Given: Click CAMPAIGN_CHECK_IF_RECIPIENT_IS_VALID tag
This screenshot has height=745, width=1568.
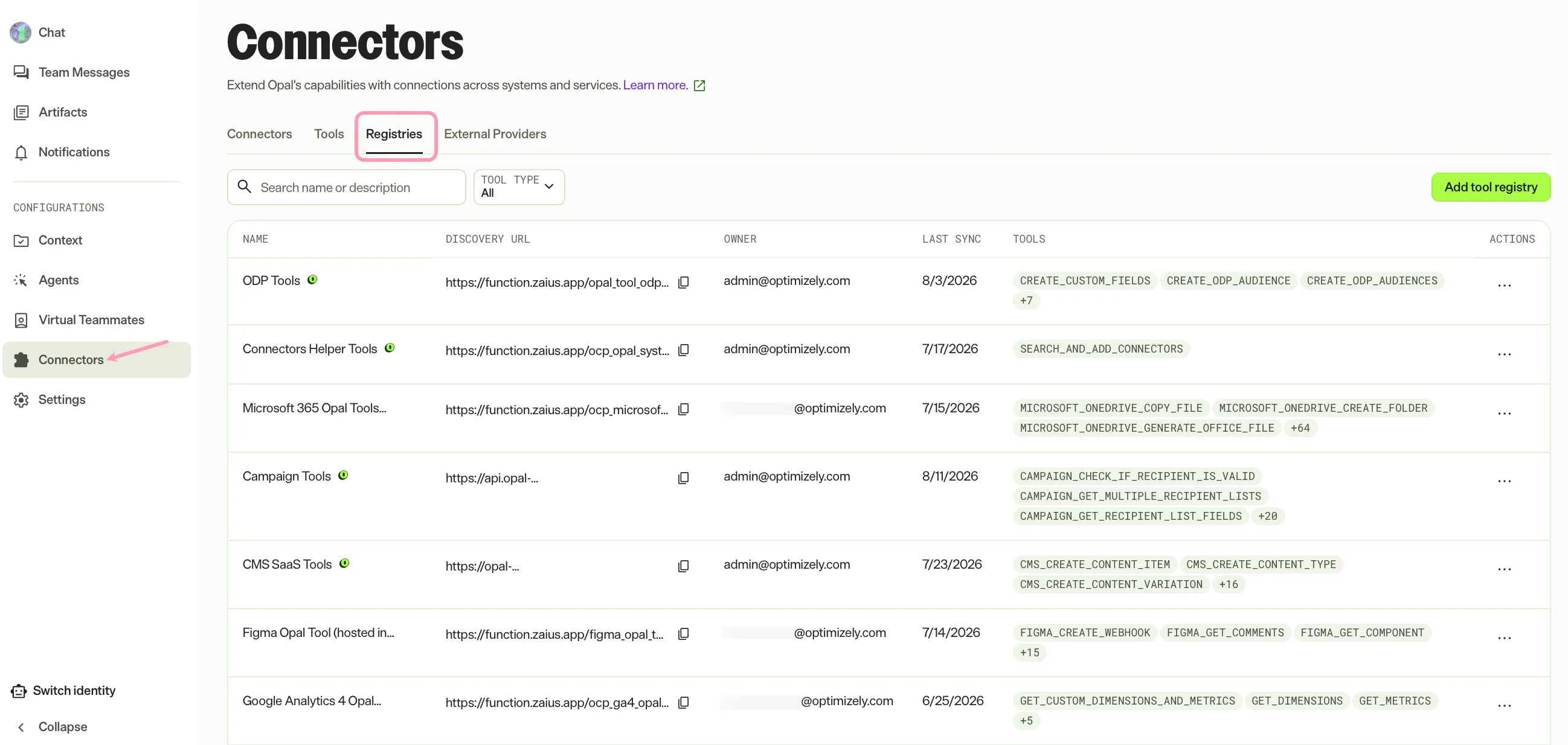Looking at the screenshot, I should pos(1137,476).
